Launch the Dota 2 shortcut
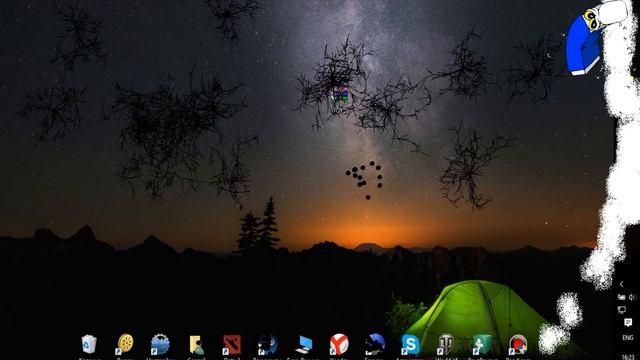The height and width of the screenshot is (360, 640). (x=232, y=345)
